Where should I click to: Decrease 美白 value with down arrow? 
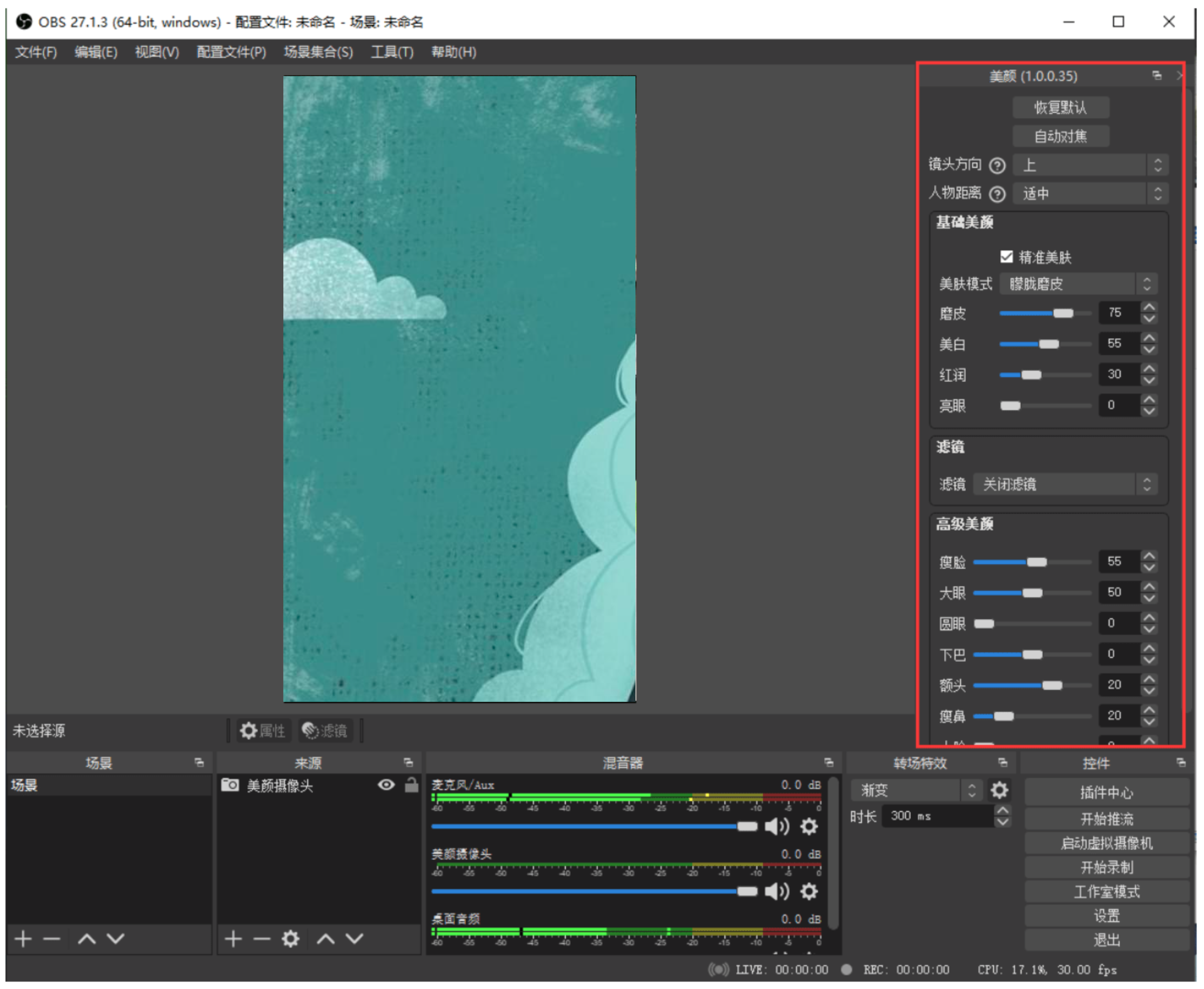pyautogui.click(x=1149, y=349)
